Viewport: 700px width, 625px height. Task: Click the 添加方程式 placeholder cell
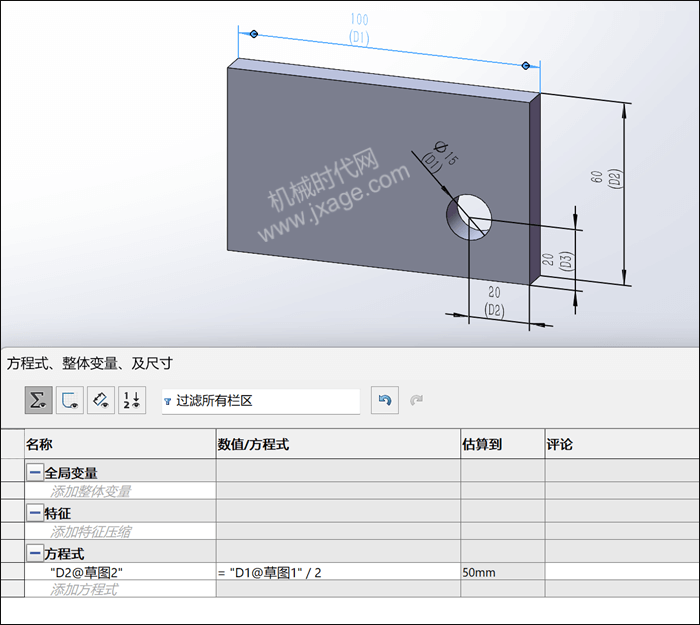[121, 589]
